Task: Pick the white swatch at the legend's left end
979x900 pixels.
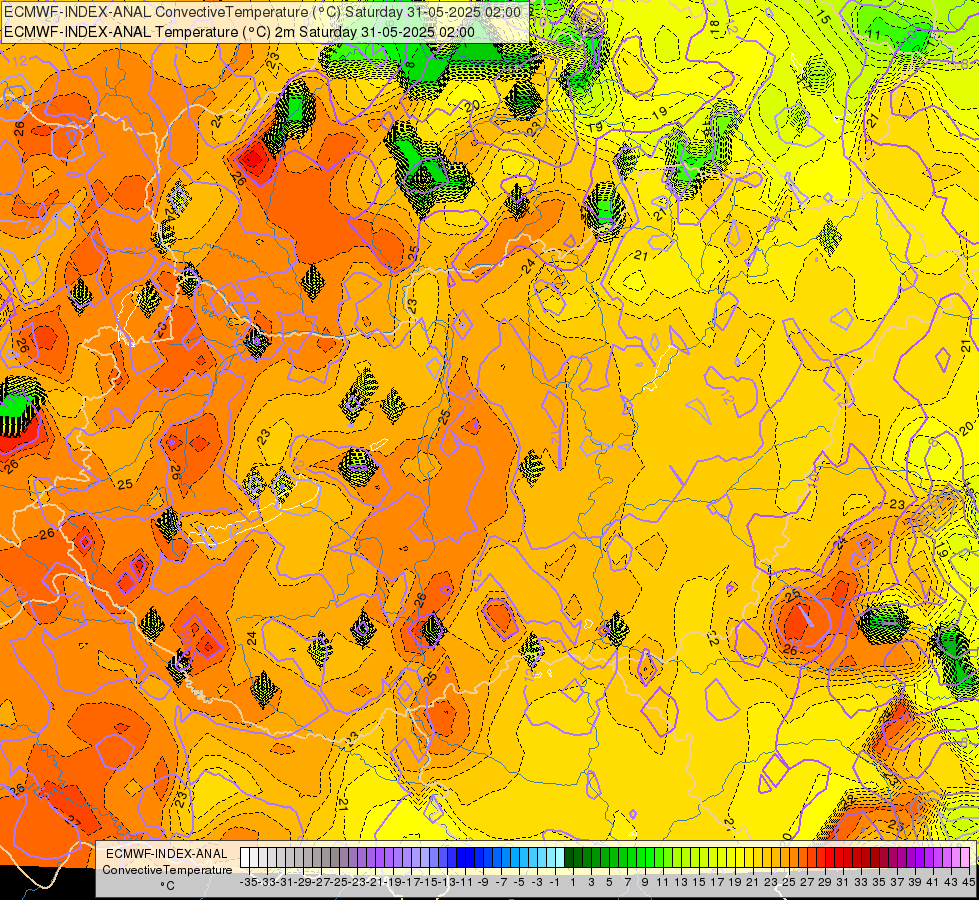Action: tap(245, 857)
